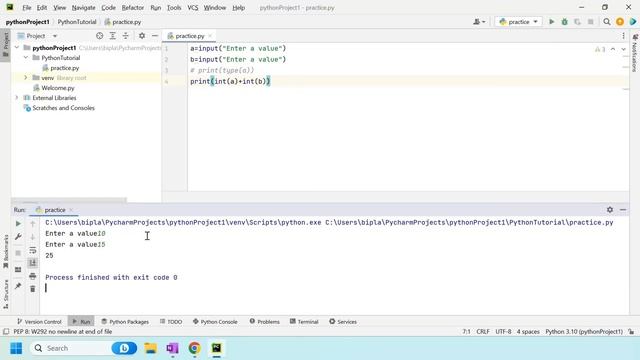
Task: Hide the Run tool window
Action: coord(623,209)
